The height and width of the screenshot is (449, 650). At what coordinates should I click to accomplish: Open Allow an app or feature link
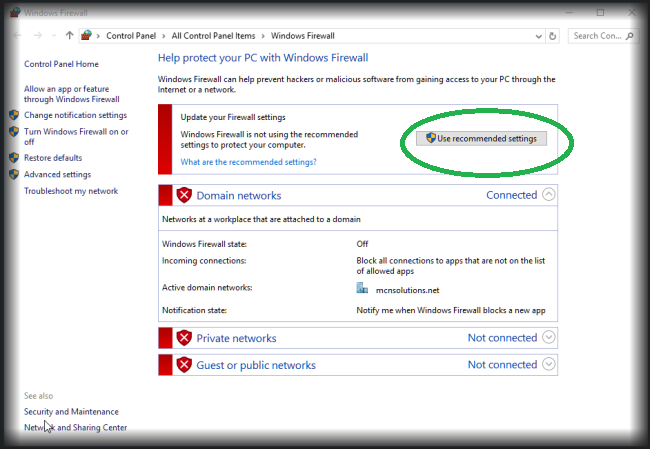point(72,94)
